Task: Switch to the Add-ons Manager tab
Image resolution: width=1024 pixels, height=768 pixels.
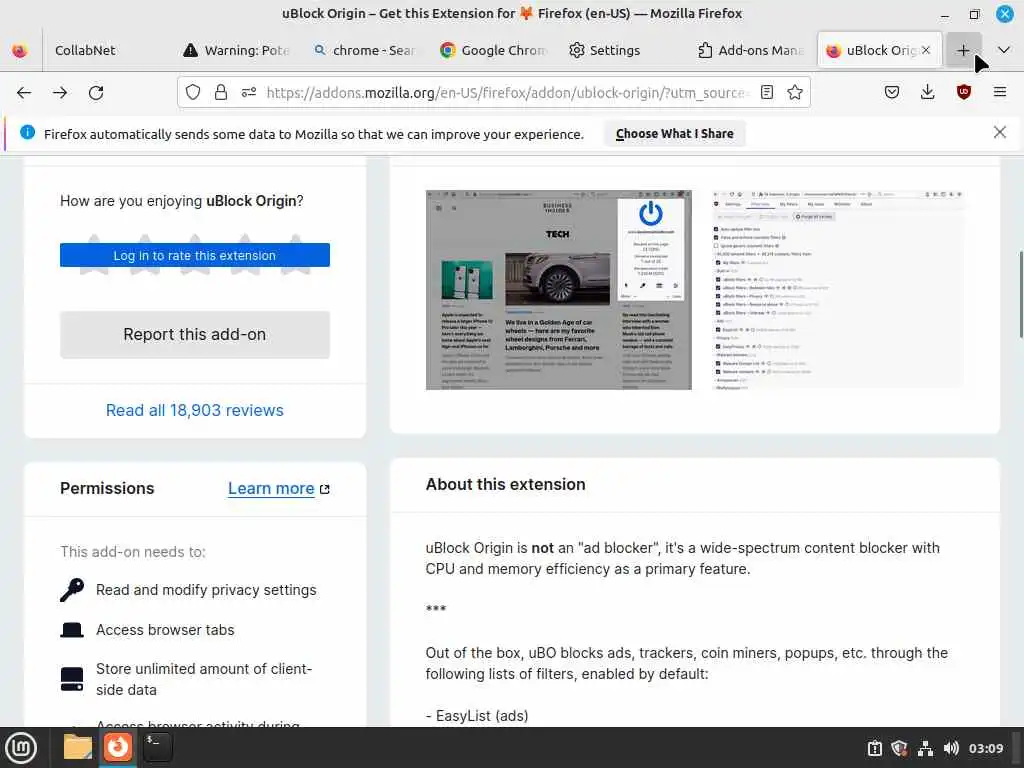Action: pos(750,50)
